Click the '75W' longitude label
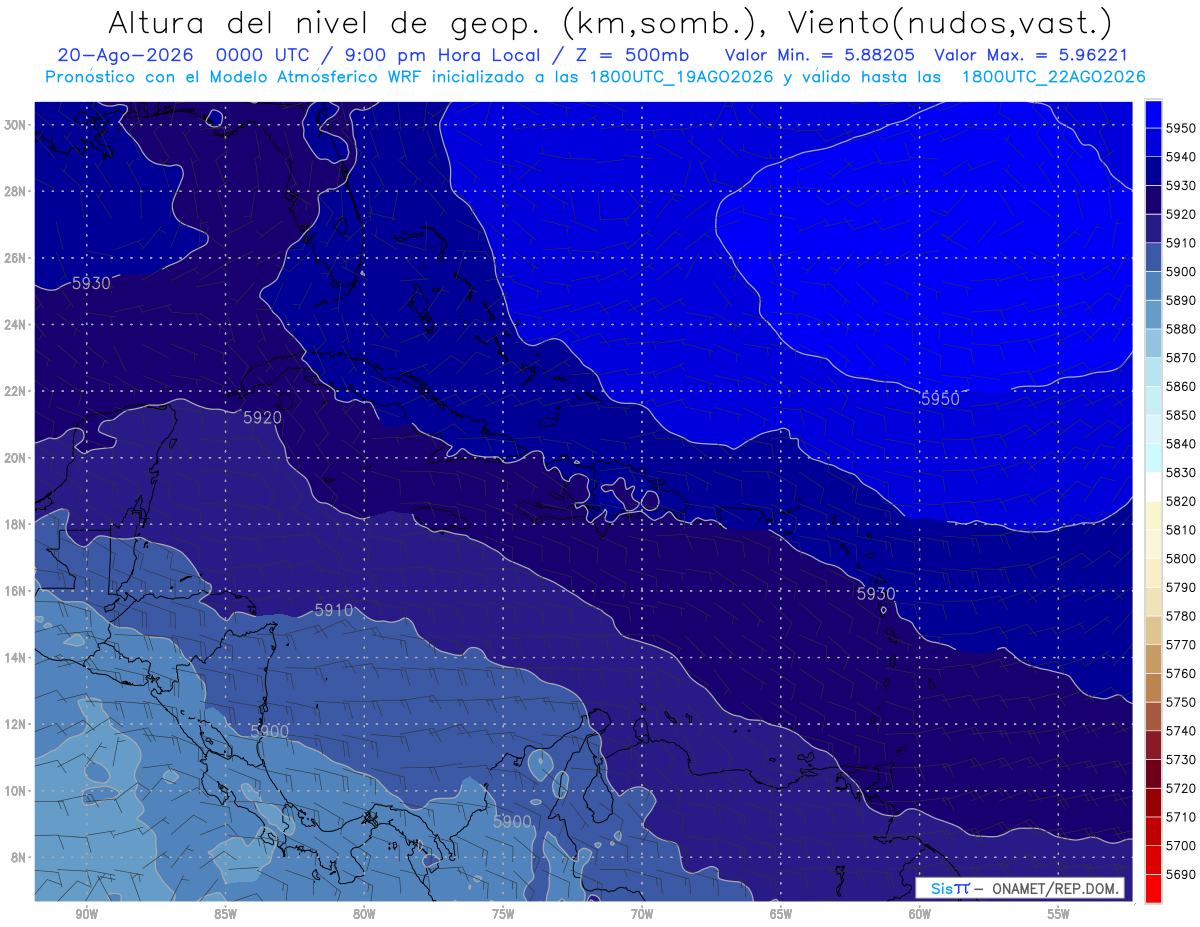Screen dimensions: 1200x927 (x=503, y=914)
